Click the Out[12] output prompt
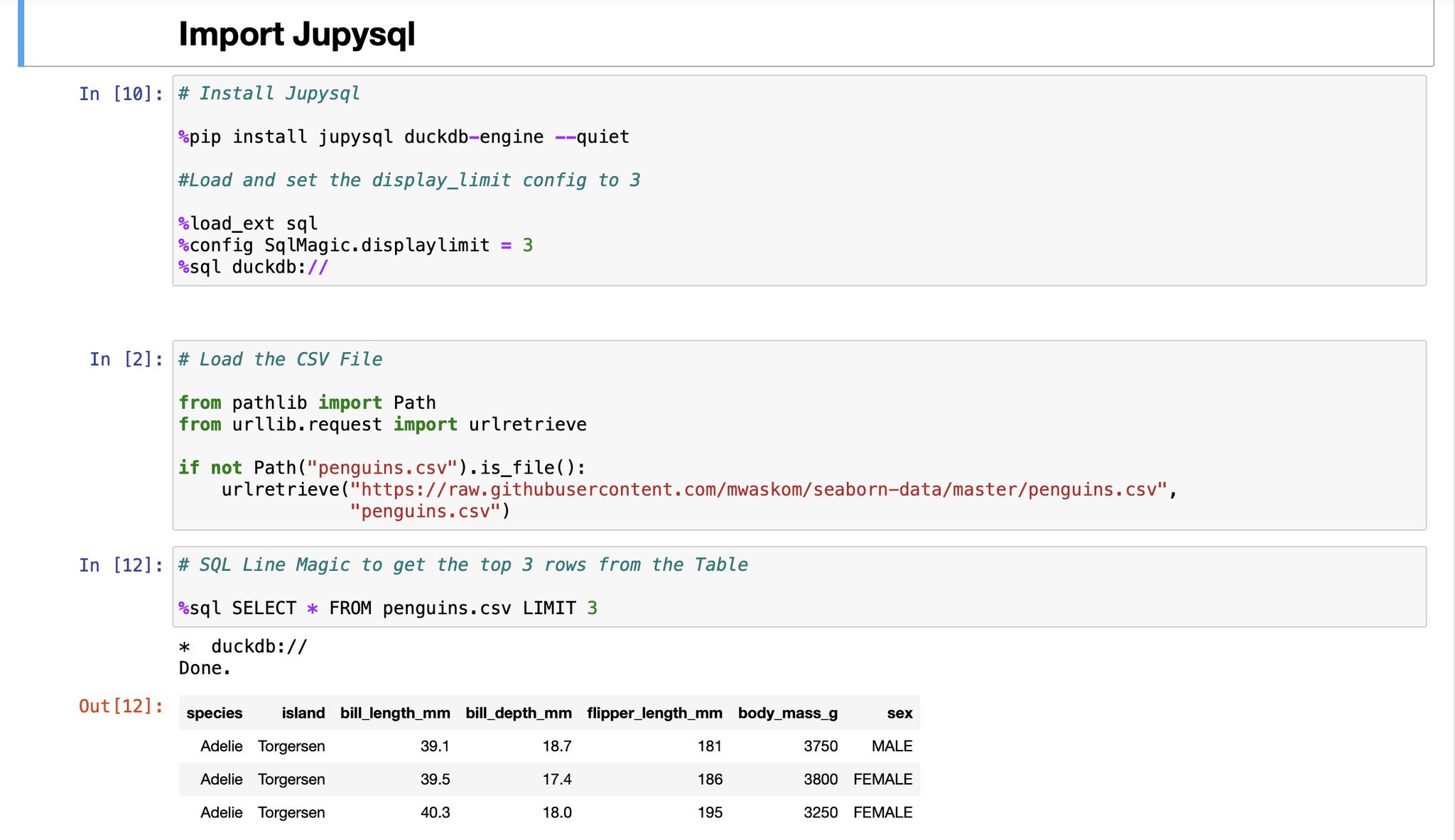1455x840 pixels. click(121, 707)
